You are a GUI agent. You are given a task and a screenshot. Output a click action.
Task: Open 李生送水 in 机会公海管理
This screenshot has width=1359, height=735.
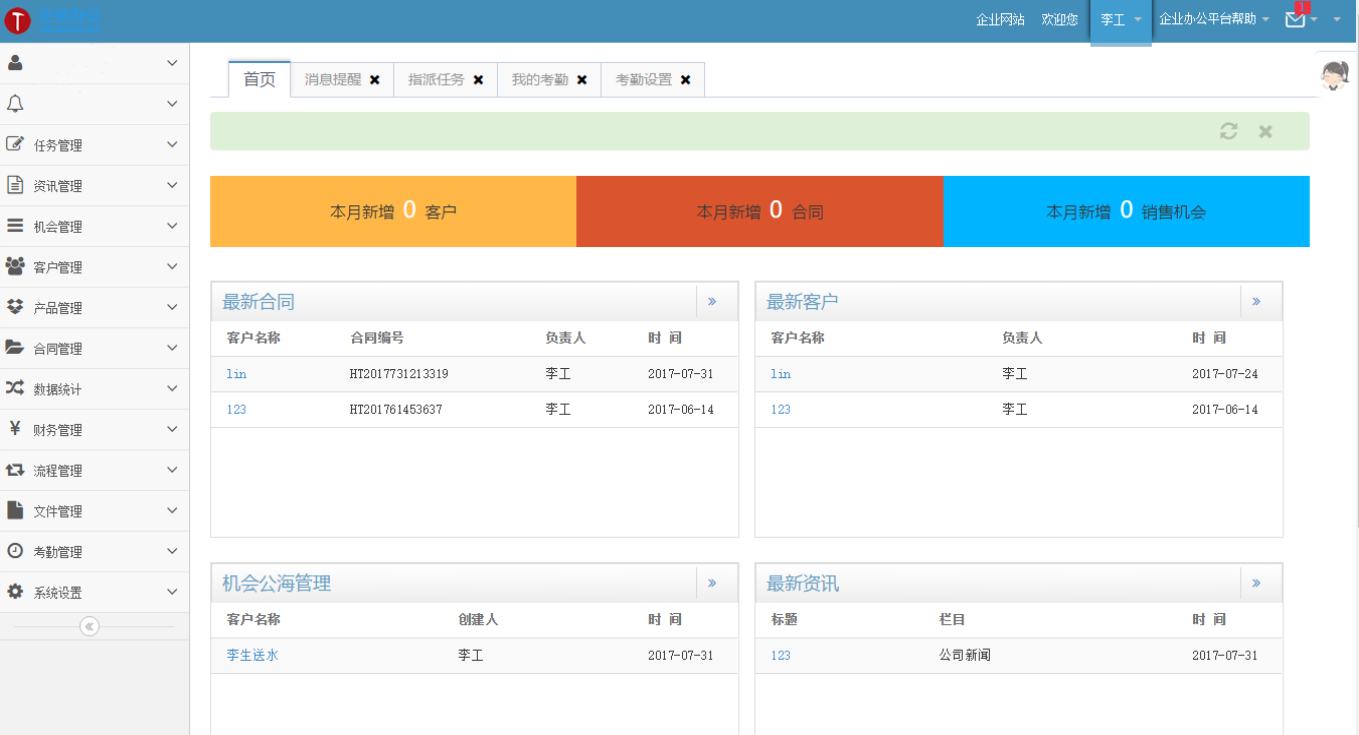[x=252, y=656]
